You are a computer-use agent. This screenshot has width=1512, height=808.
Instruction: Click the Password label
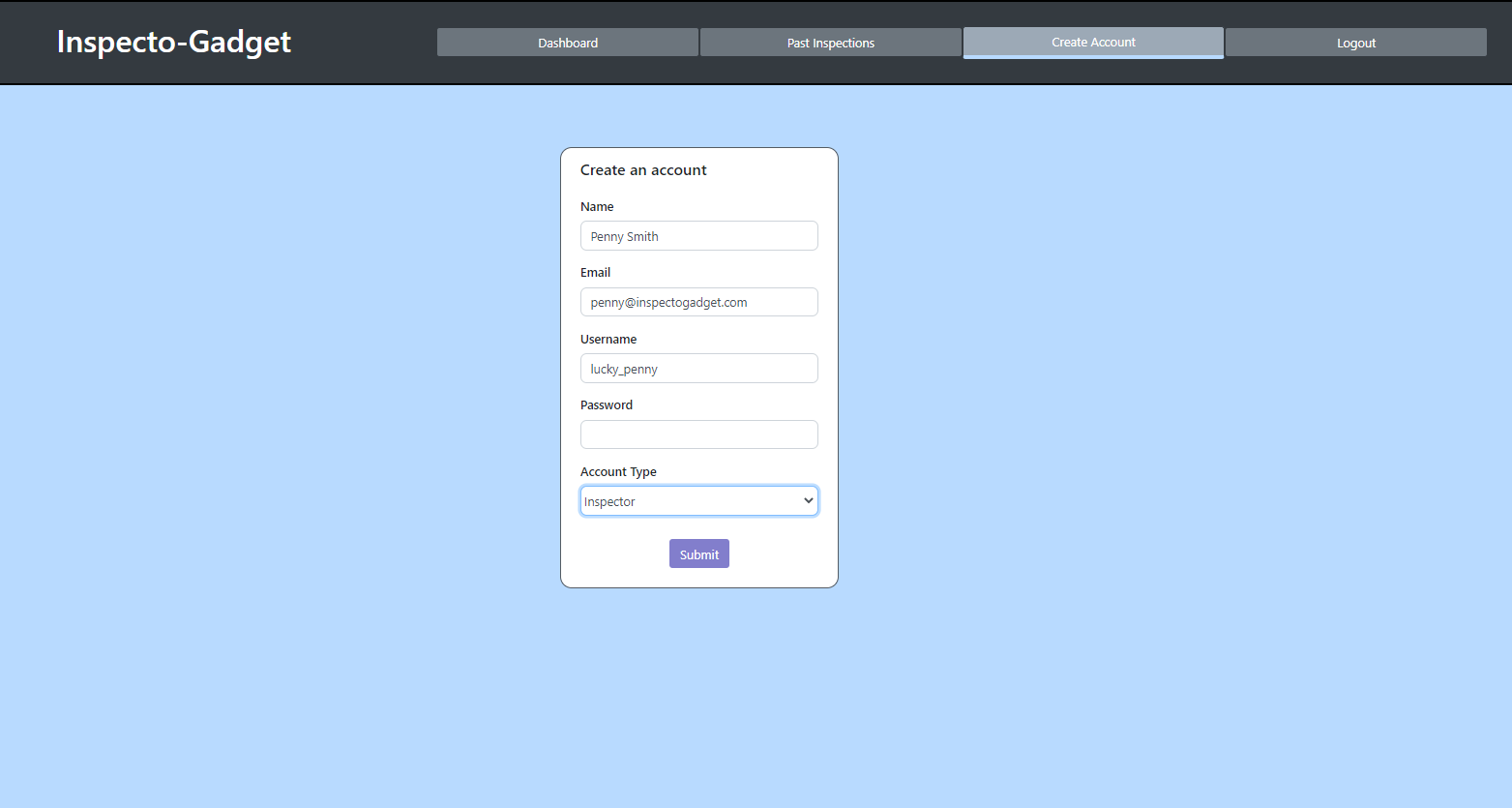(607, 404)
